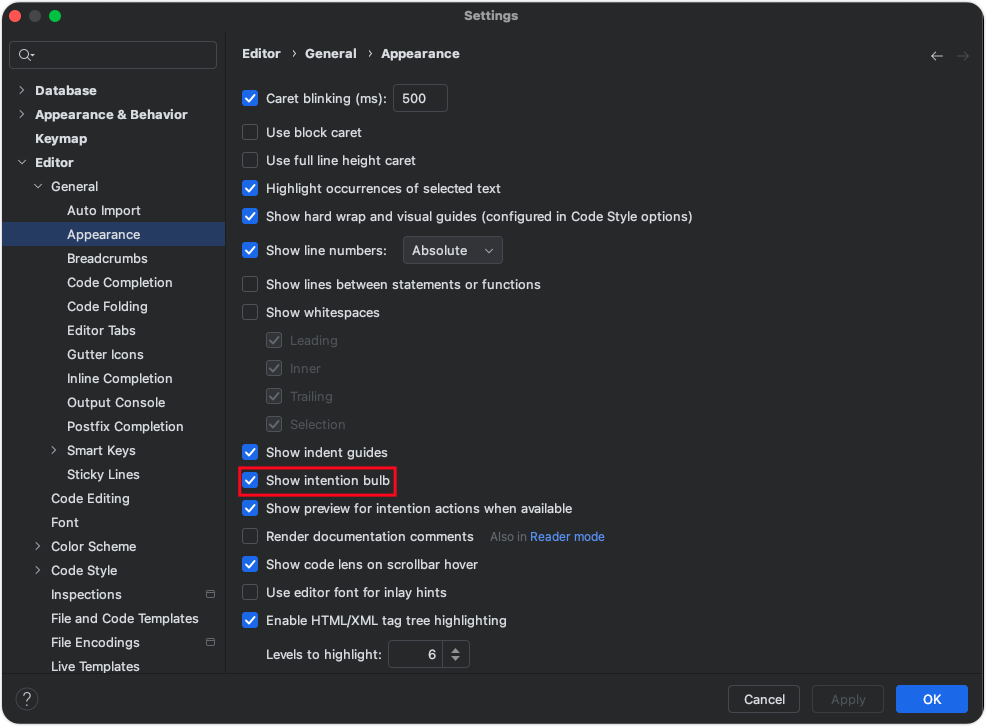The width and height of the screenshot is (986, 726).
Task: Open the Absolute line numbers dropdown
Action: 452,250
